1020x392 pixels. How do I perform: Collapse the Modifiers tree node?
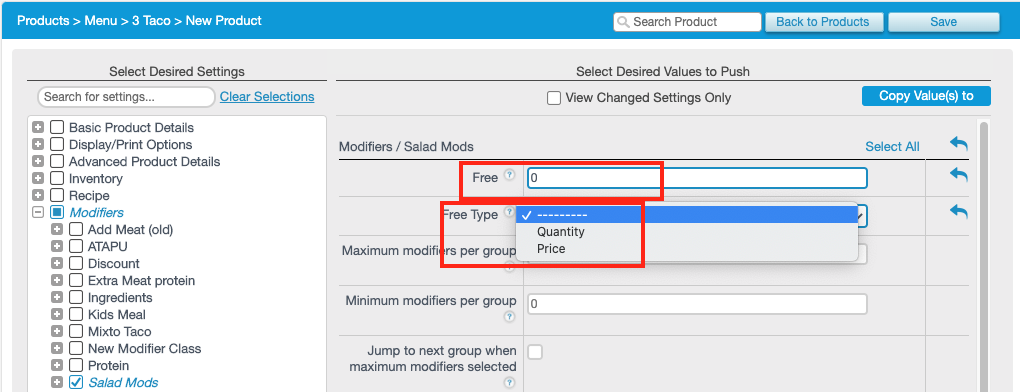(38, 212)
